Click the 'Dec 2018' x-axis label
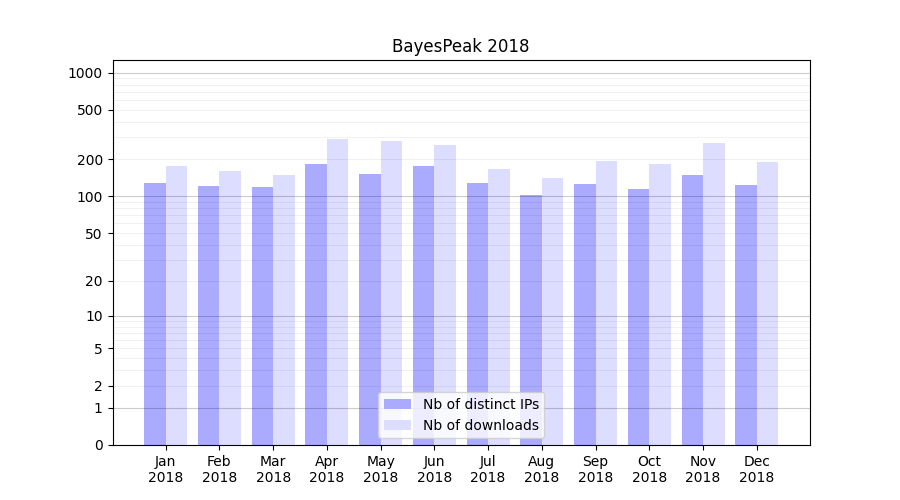The image size is (900, 500). click(x=757, y=469)
